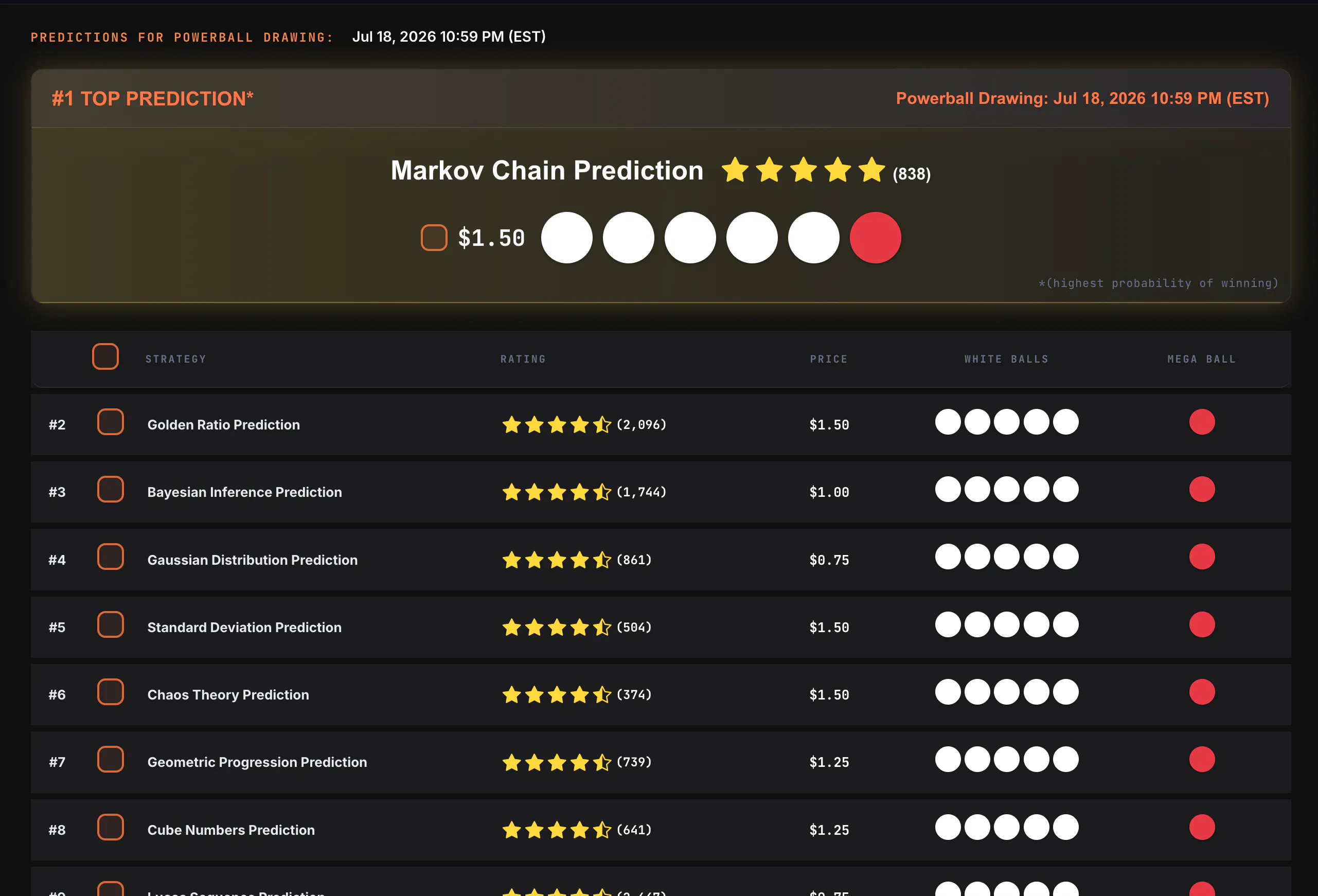Select the Geometric Progression Prediction checkbox
Image resolution: width=1318 pixels, height=896 pixels.
tap(111, 759)
